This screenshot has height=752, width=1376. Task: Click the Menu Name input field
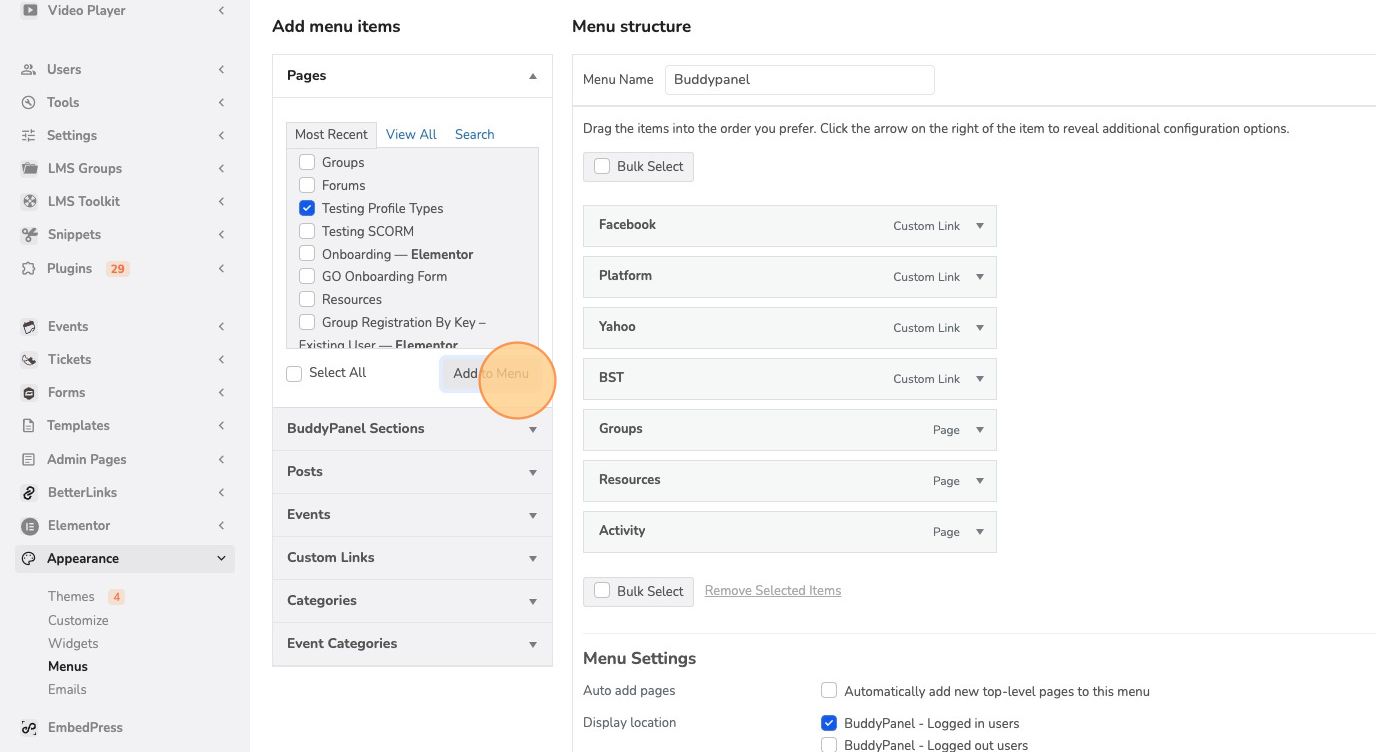point(800,80)
